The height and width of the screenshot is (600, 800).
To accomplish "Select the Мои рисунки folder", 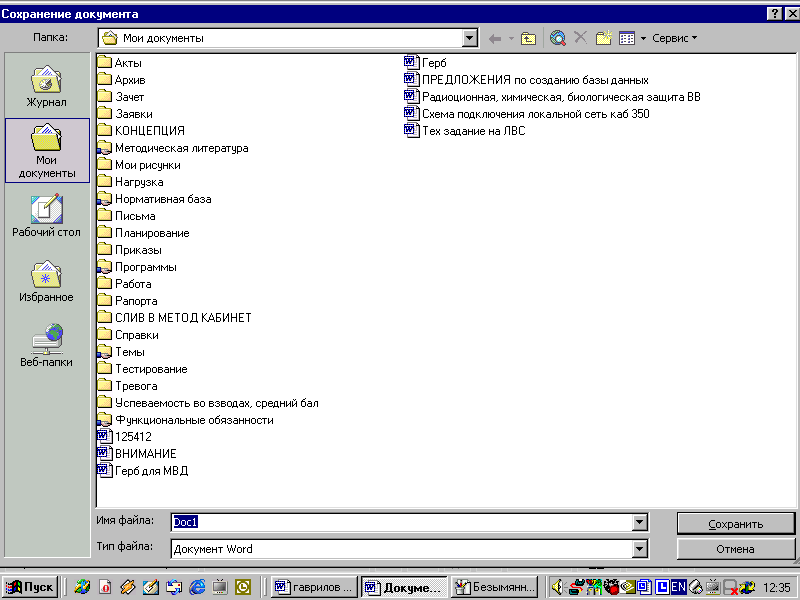I will coord(139,165).
